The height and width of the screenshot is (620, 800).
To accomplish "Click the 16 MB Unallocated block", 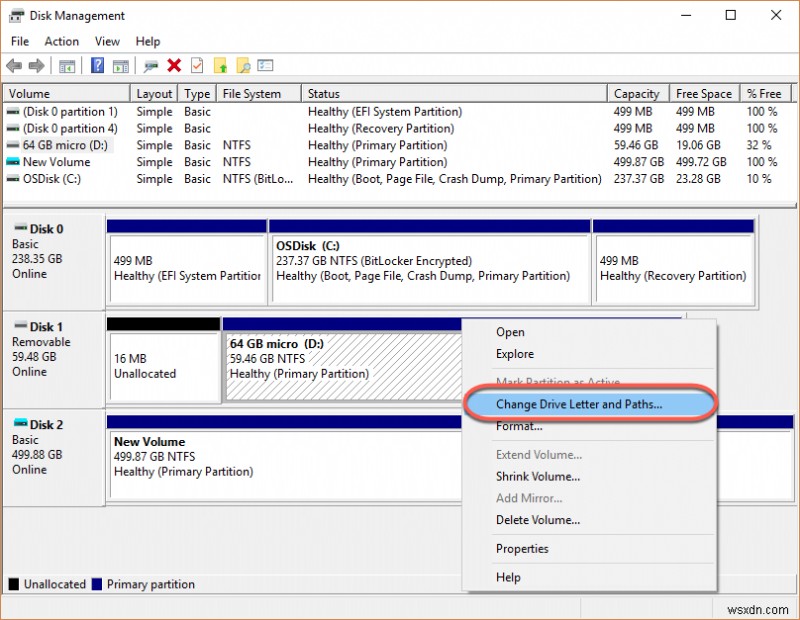I will pos(164,360).
